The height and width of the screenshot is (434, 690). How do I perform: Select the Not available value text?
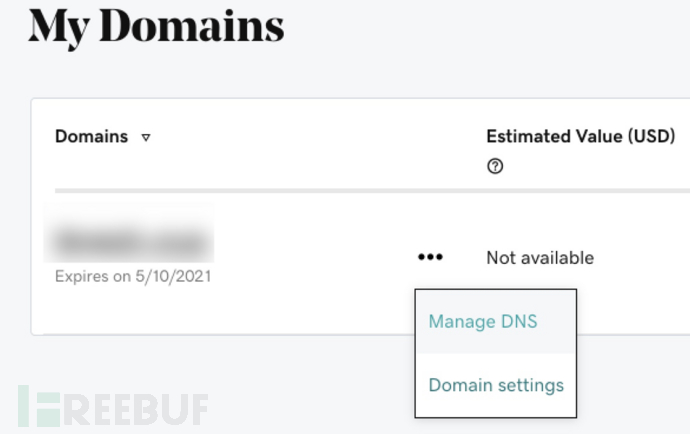click(x=540, y=258)
